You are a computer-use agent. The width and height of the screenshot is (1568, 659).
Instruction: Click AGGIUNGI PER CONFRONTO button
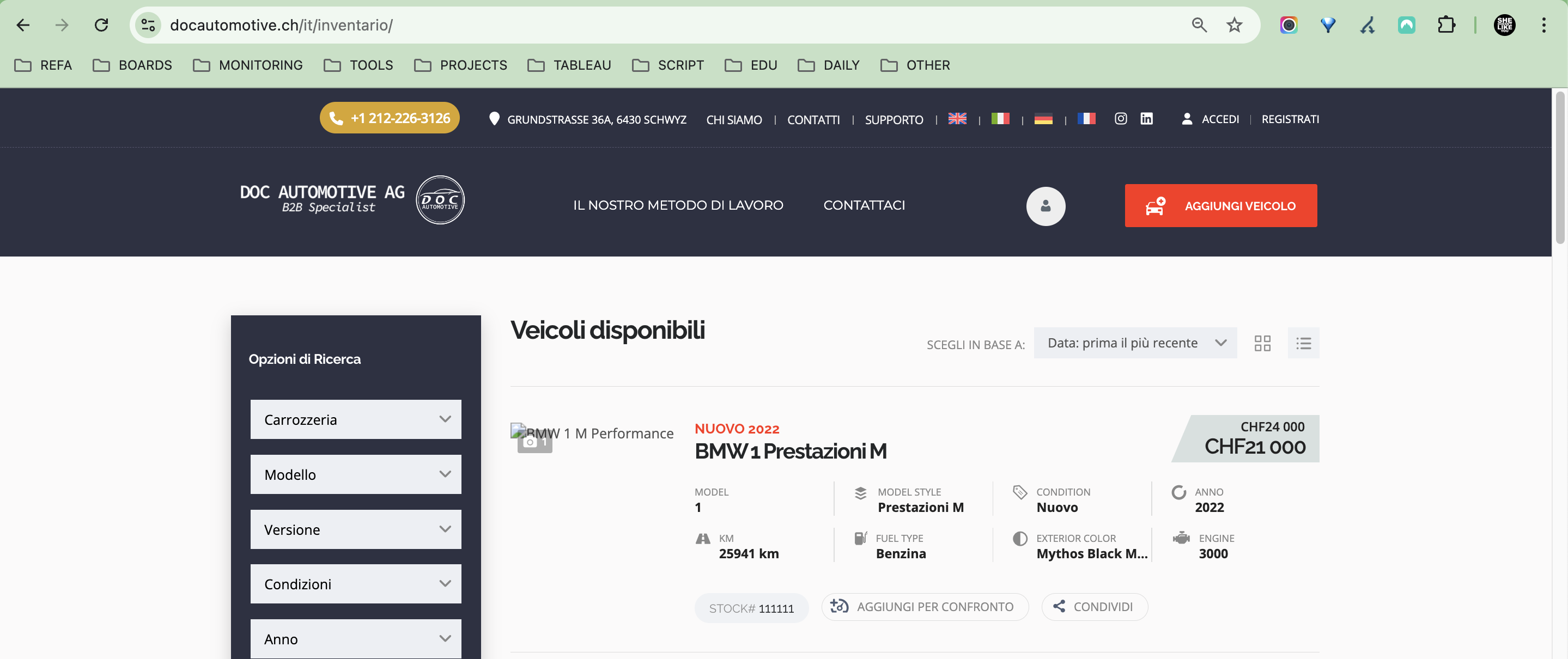click(925, 607)
